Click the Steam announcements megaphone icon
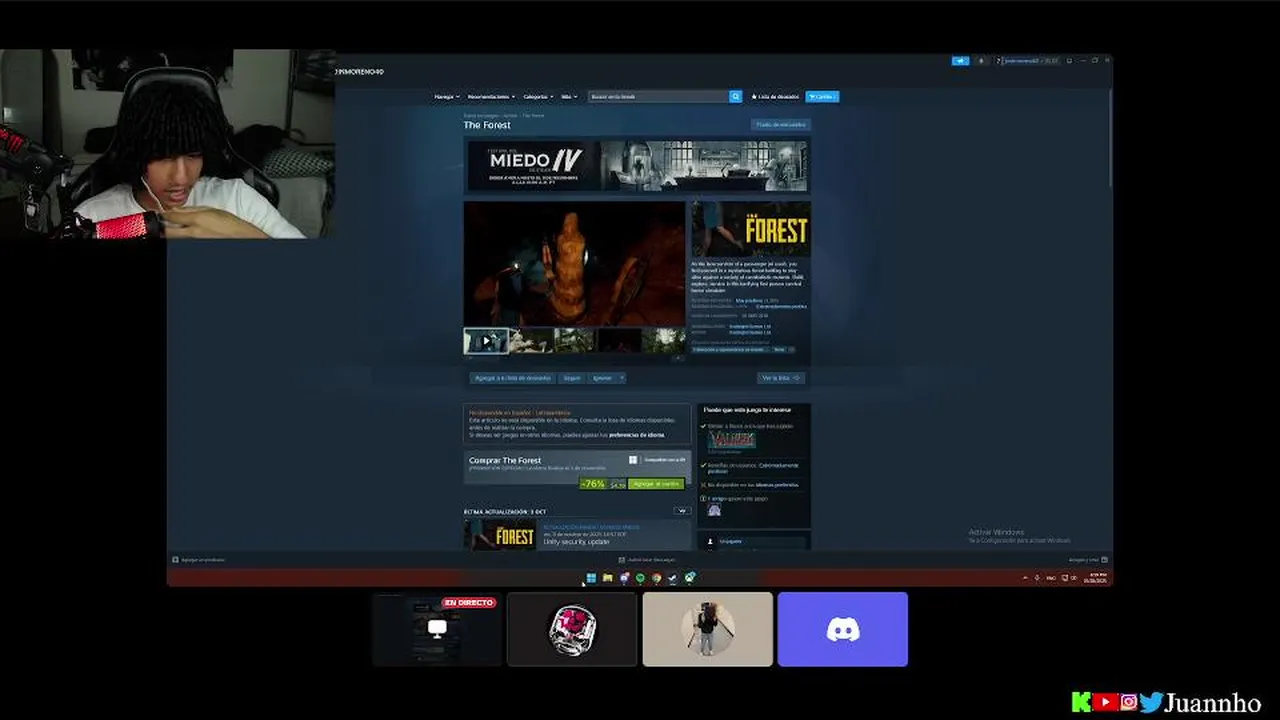Screen dimensions: 1280x720 (960, 61)
